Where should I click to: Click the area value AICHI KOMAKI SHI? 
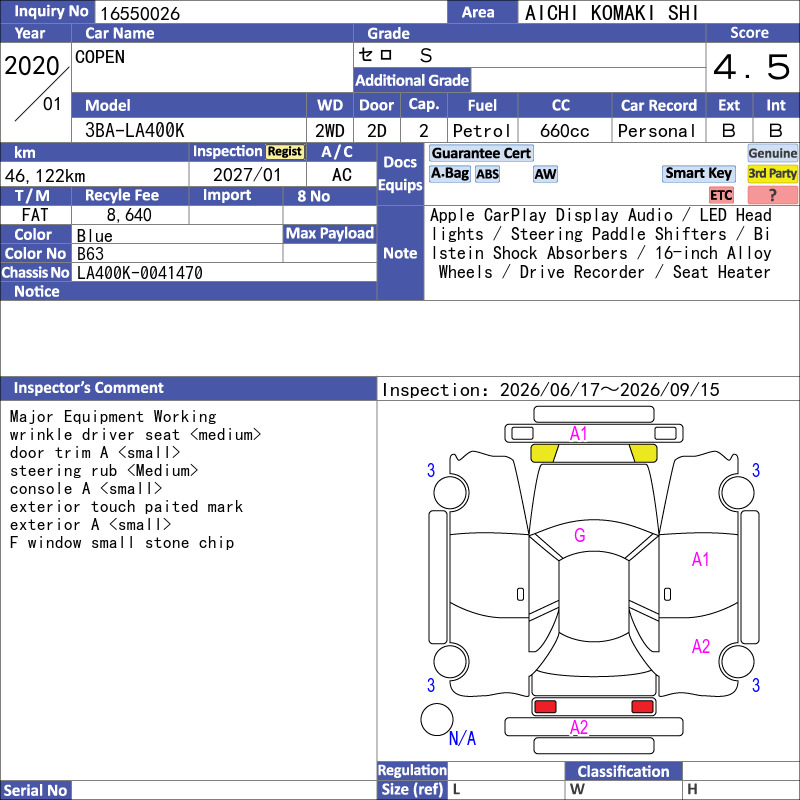tap(611, 13)
